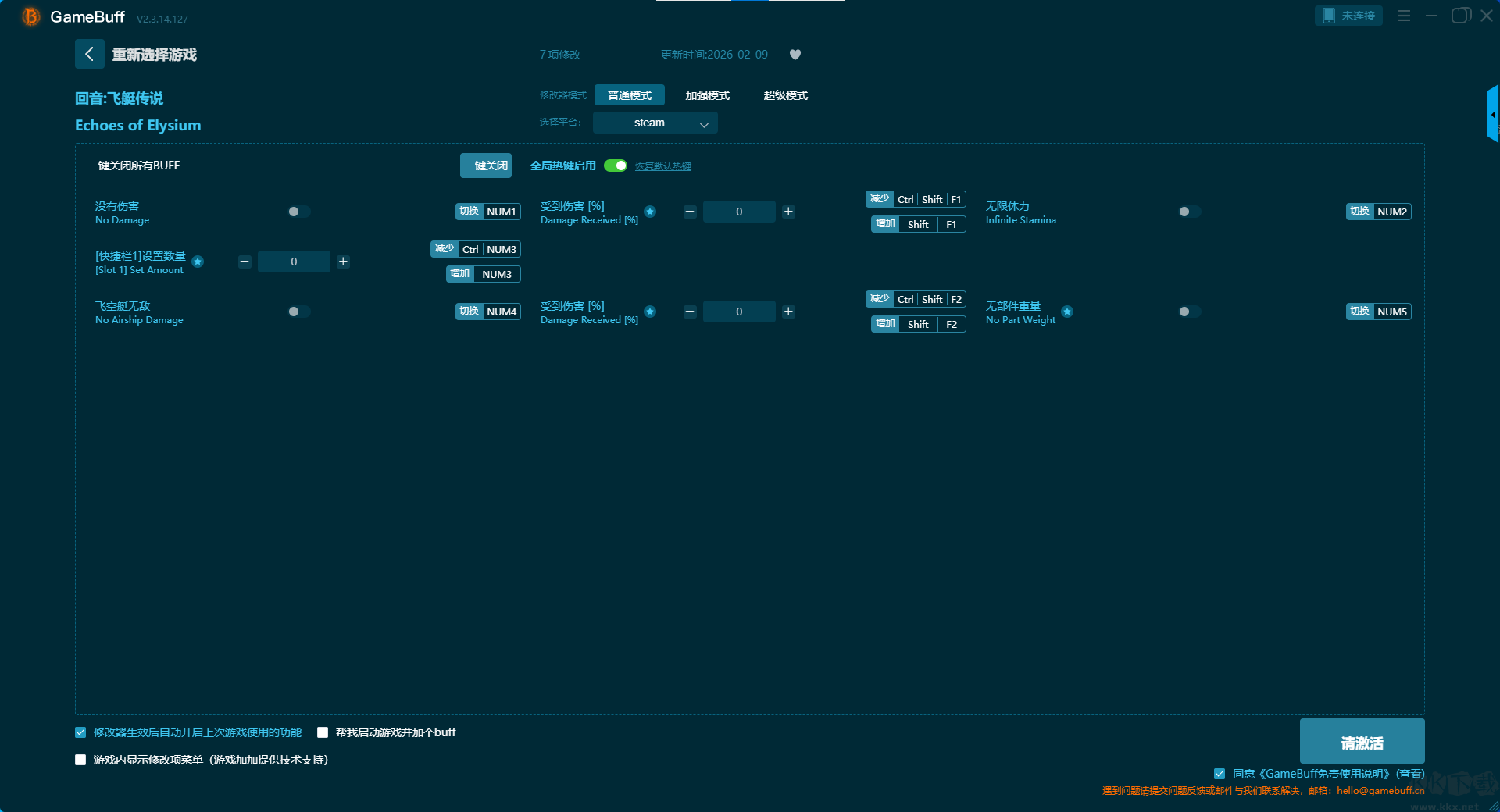Expand the blue side panel arrow on right edge
1500x812 pixels.
pos(1492,115)
